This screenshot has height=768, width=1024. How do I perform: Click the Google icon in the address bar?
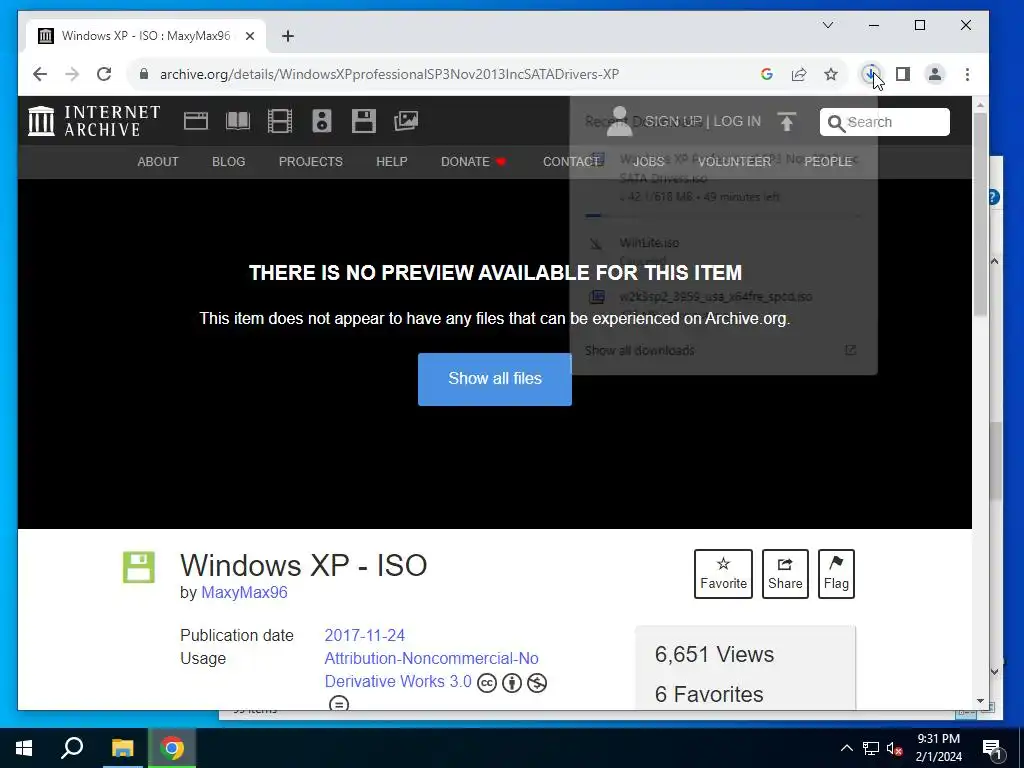[767, 74]
